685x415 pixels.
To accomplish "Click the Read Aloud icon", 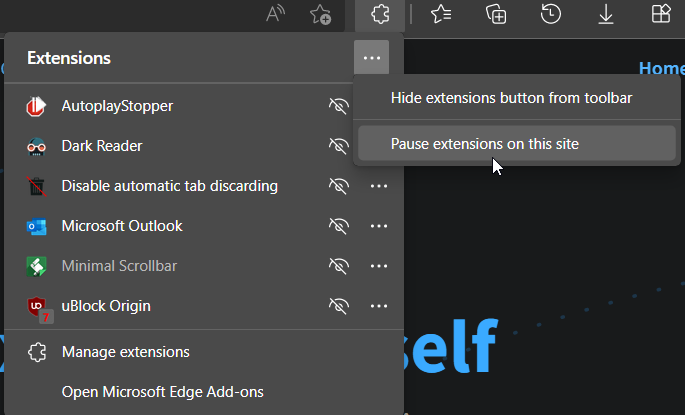I will click(276, 14).
